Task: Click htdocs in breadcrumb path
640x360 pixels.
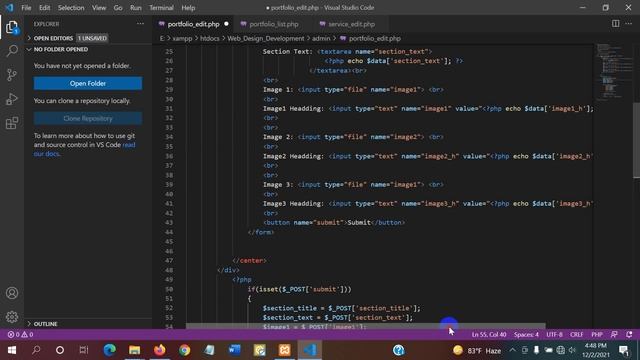Action: 210,38
